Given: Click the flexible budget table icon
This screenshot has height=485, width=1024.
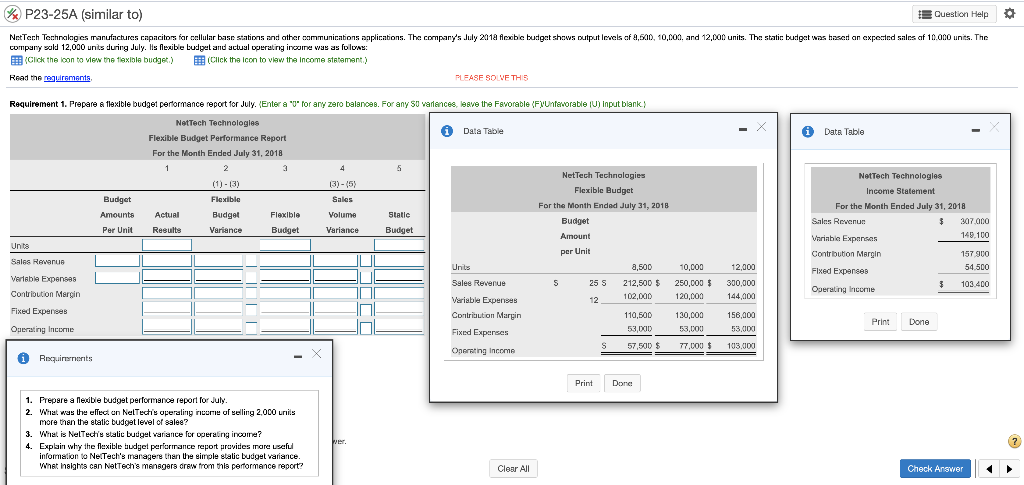Looking at the screenshot, I should [16, 61].
